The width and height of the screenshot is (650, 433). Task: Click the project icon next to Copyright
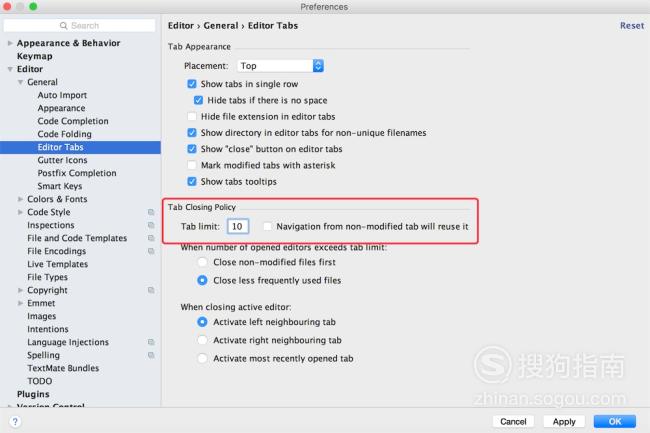(x=151, y=290)
